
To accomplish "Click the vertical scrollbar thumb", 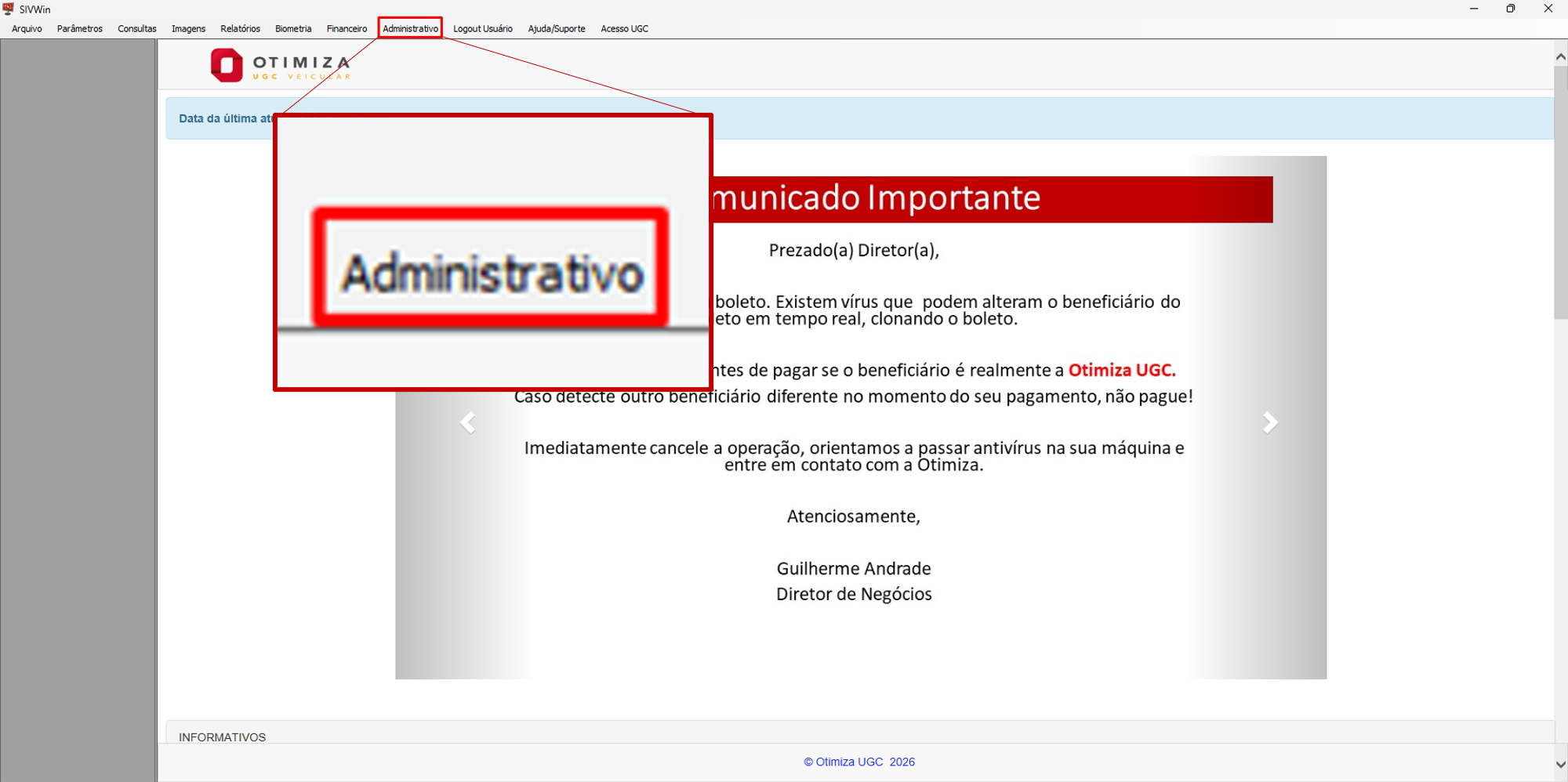I will (x=1560, y=192).
